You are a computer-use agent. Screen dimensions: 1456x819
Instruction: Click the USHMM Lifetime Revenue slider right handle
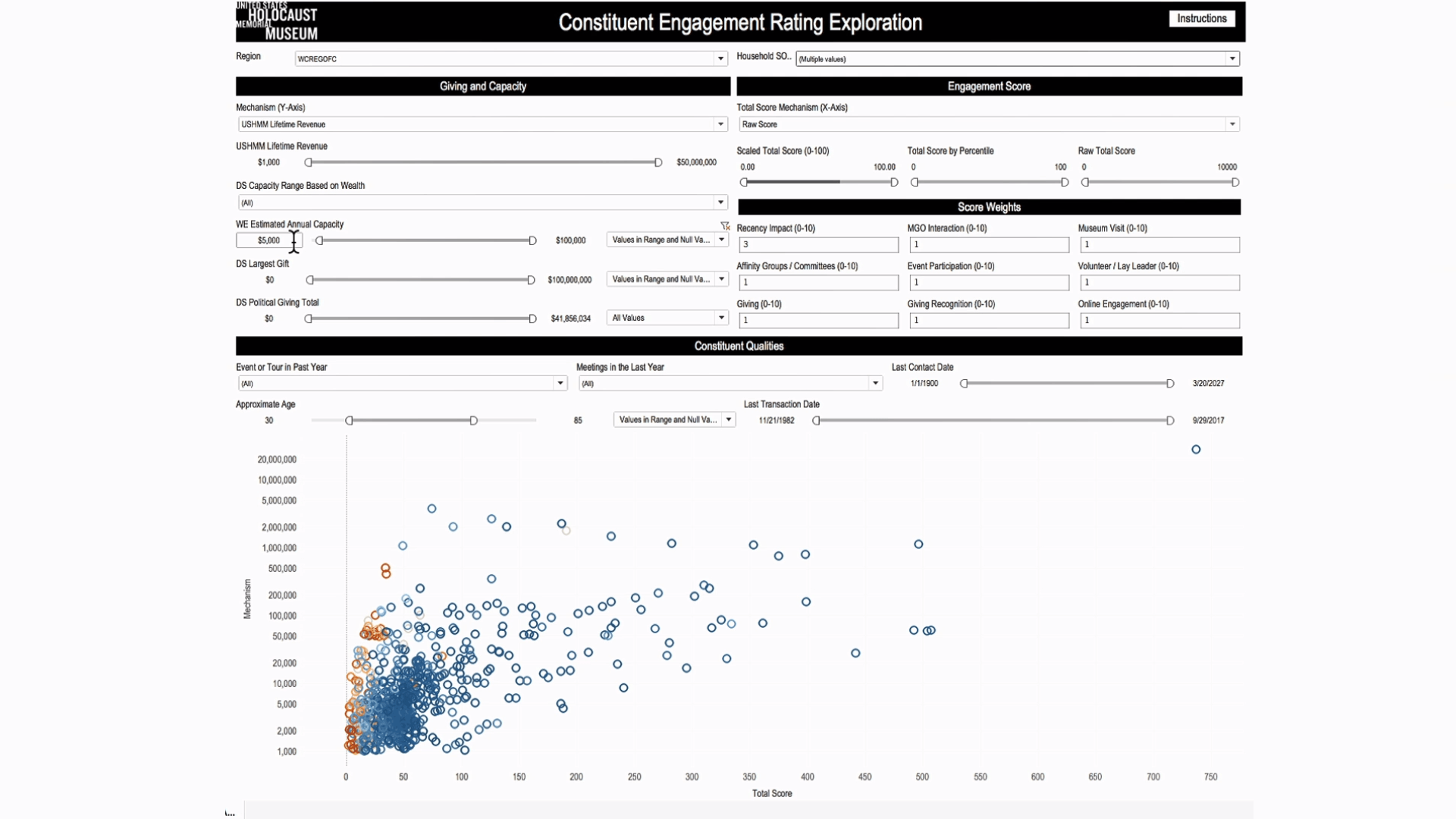point(658,162)
